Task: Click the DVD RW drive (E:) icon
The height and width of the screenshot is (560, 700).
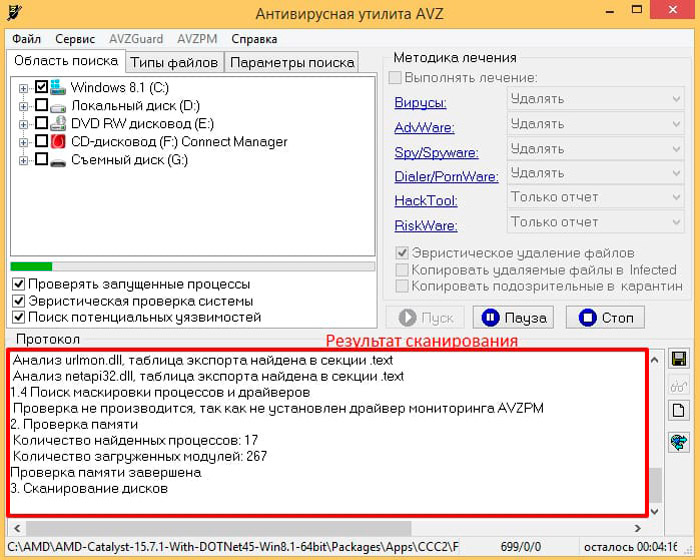Action: pos(58,124)
